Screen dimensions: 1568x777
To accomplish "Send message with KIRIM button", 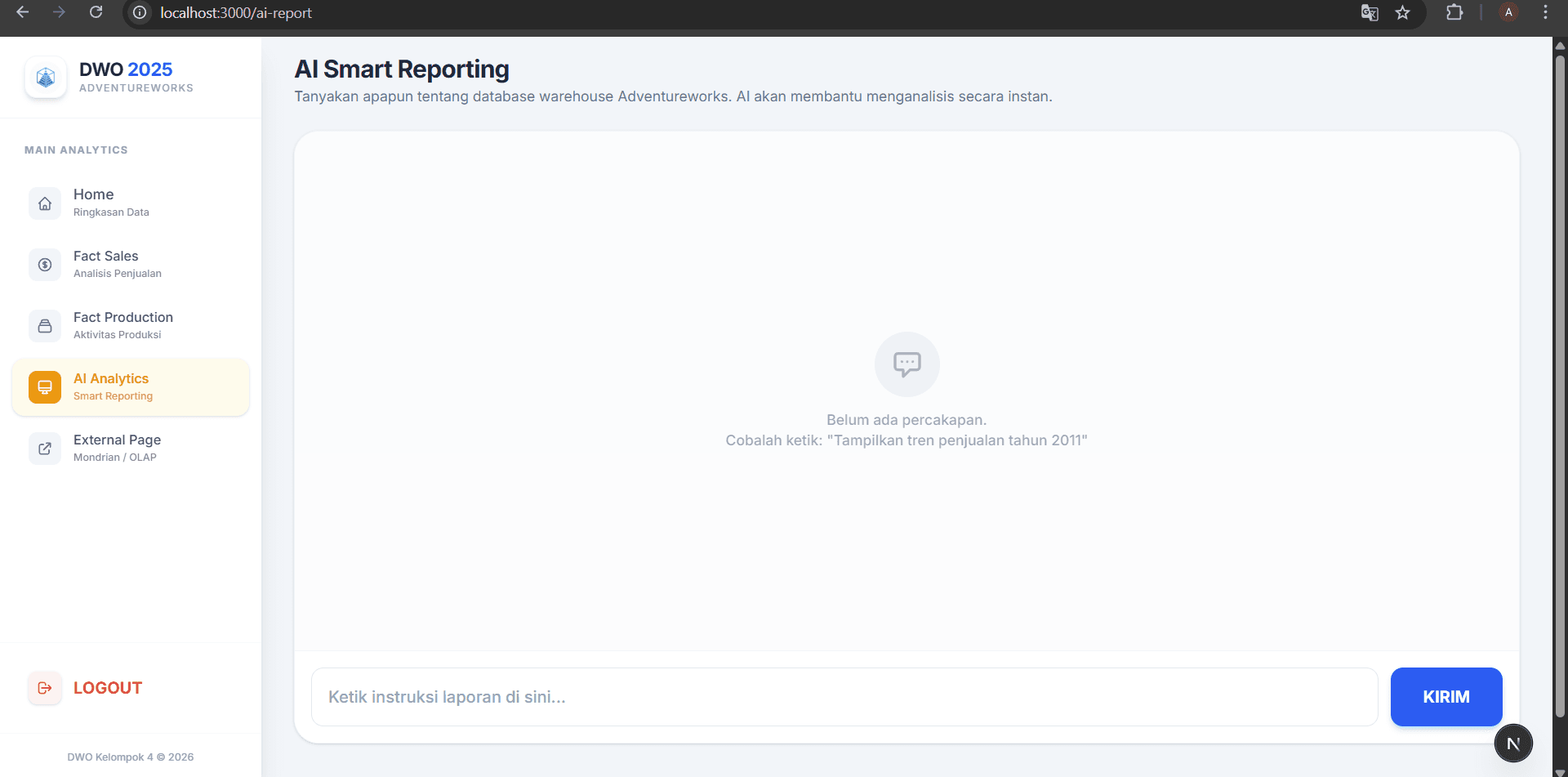I will tap(1446, 697).
